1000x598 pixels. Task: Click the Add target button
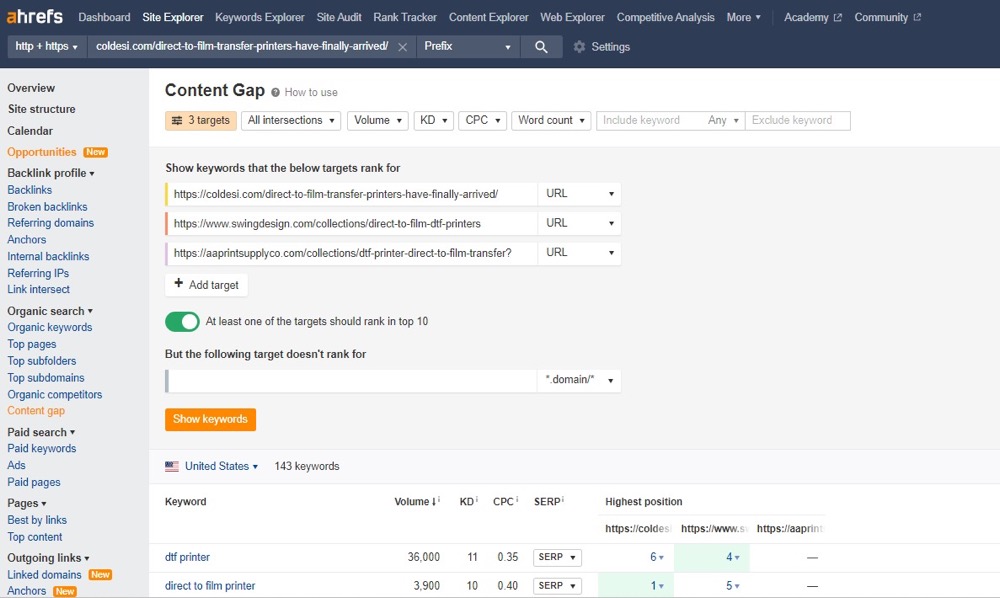point(206,284)
